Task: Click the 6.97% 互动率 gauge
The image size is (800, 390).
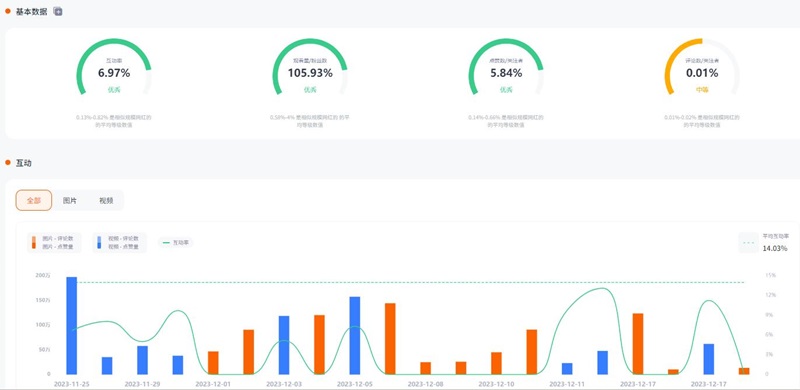Action: [114, 67]
